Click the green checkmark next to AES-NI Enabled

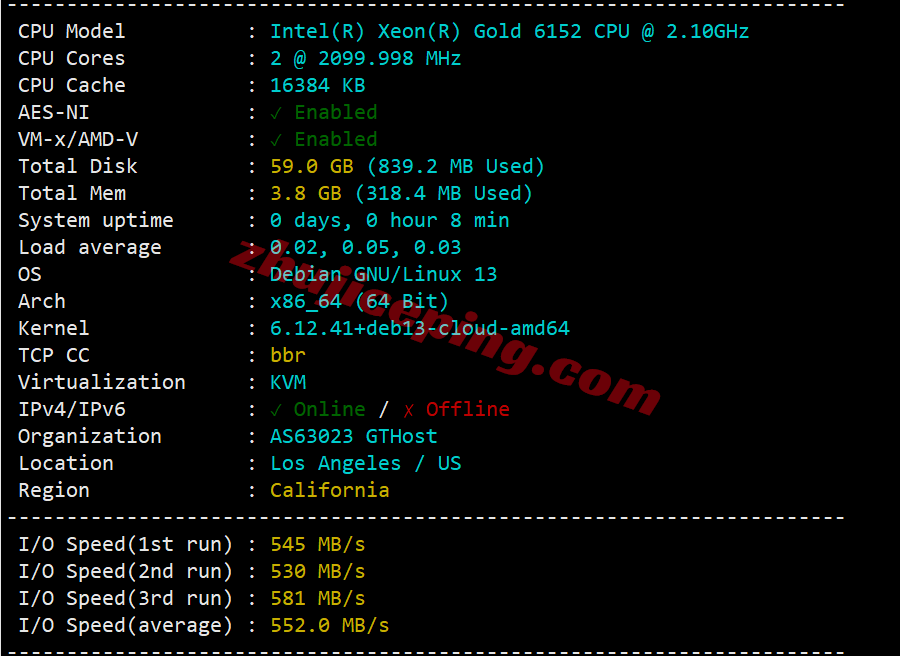click(276, 113)
